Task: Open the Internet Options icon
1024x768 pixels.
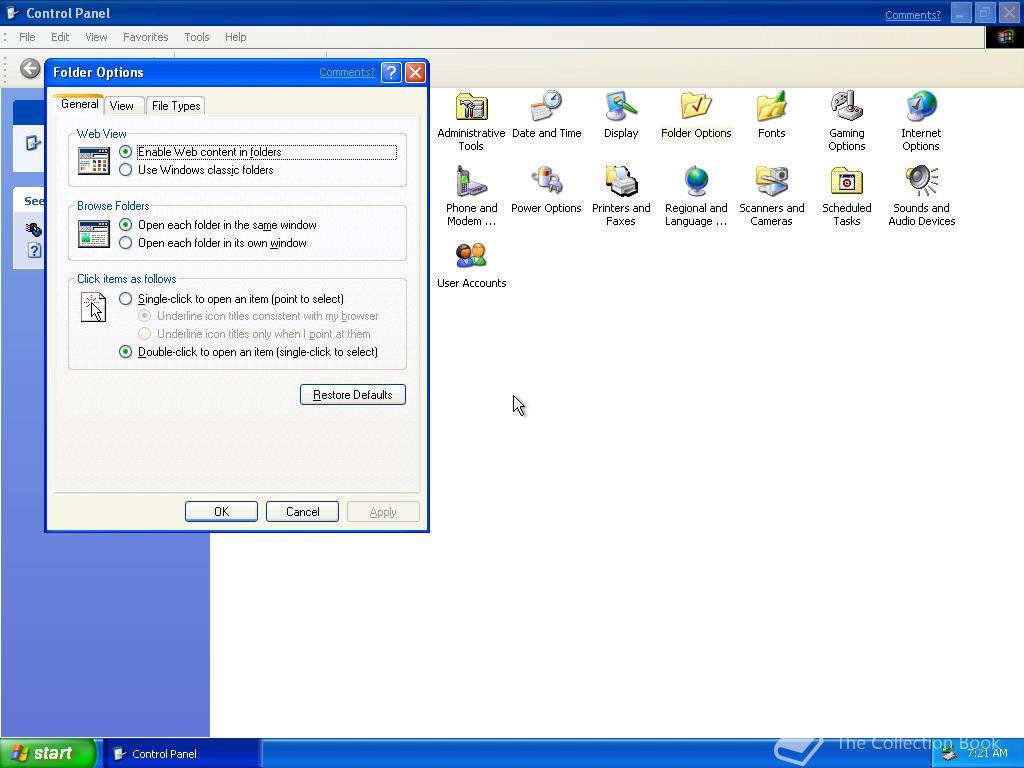Action: pyautogui.click(x=921, y=121)
